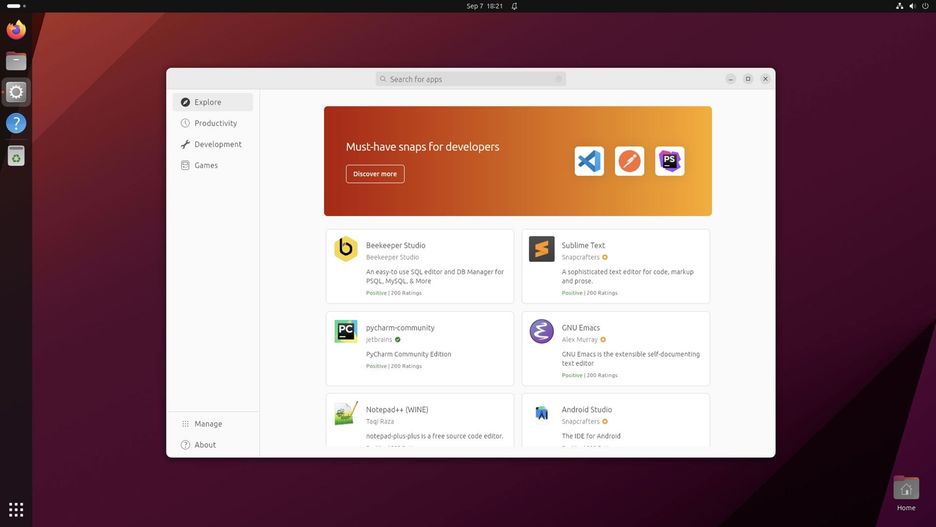Open the pycharm-community app title
This screenshot has width=936, height=527.
pyautogui.click(x=400, y=328)
